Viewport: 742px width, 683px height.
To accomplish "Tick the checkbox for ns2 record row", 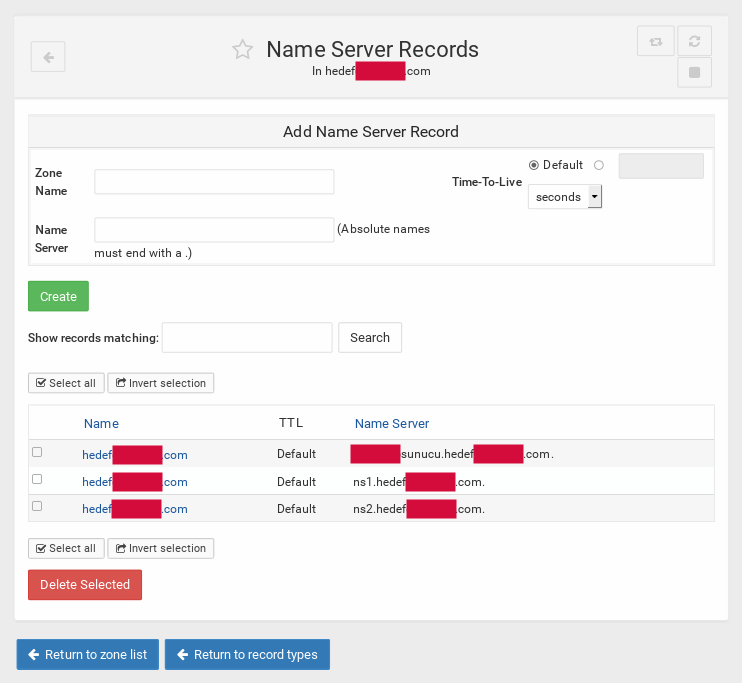I will pyautogui.click(x=37, y=506).
